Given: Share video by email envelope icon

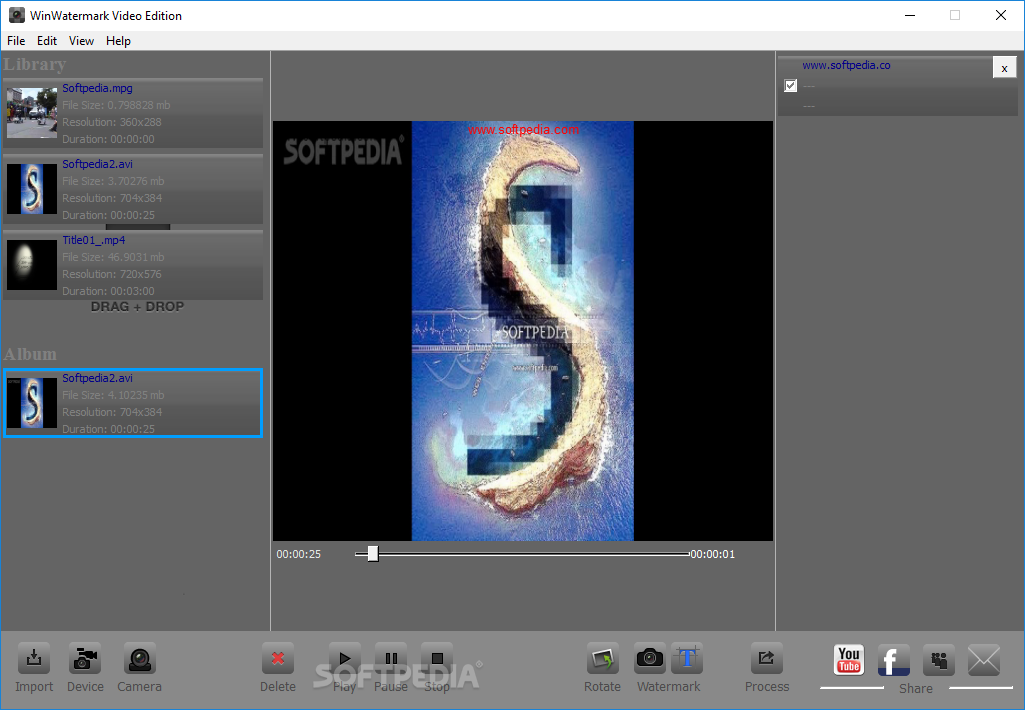Looking at the screenshot, I should [984, 660].
